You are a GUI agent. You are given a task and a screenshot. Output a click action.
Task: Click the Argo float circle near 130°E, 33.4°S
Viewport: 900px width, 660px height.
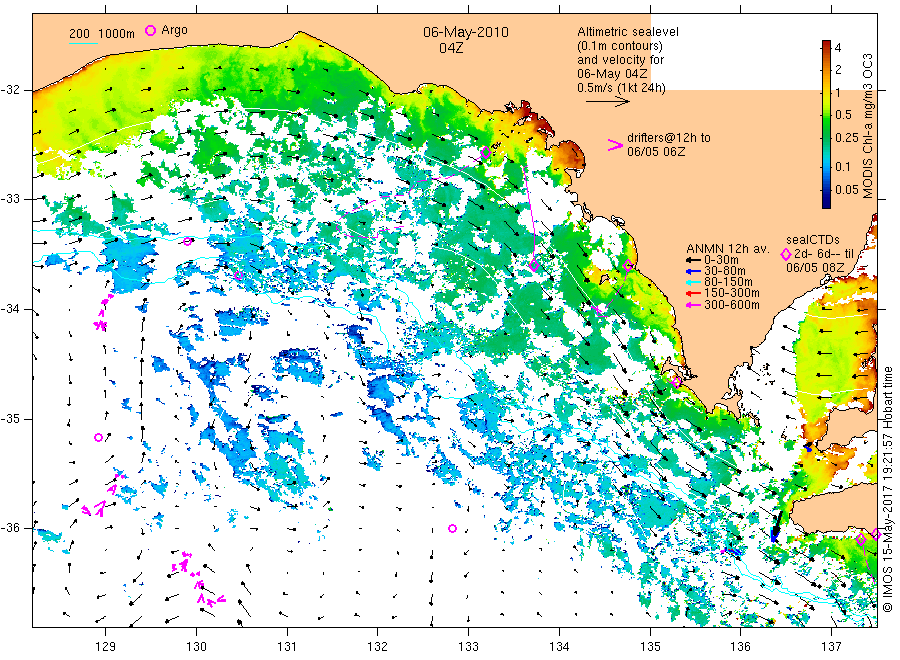(188, 242)
